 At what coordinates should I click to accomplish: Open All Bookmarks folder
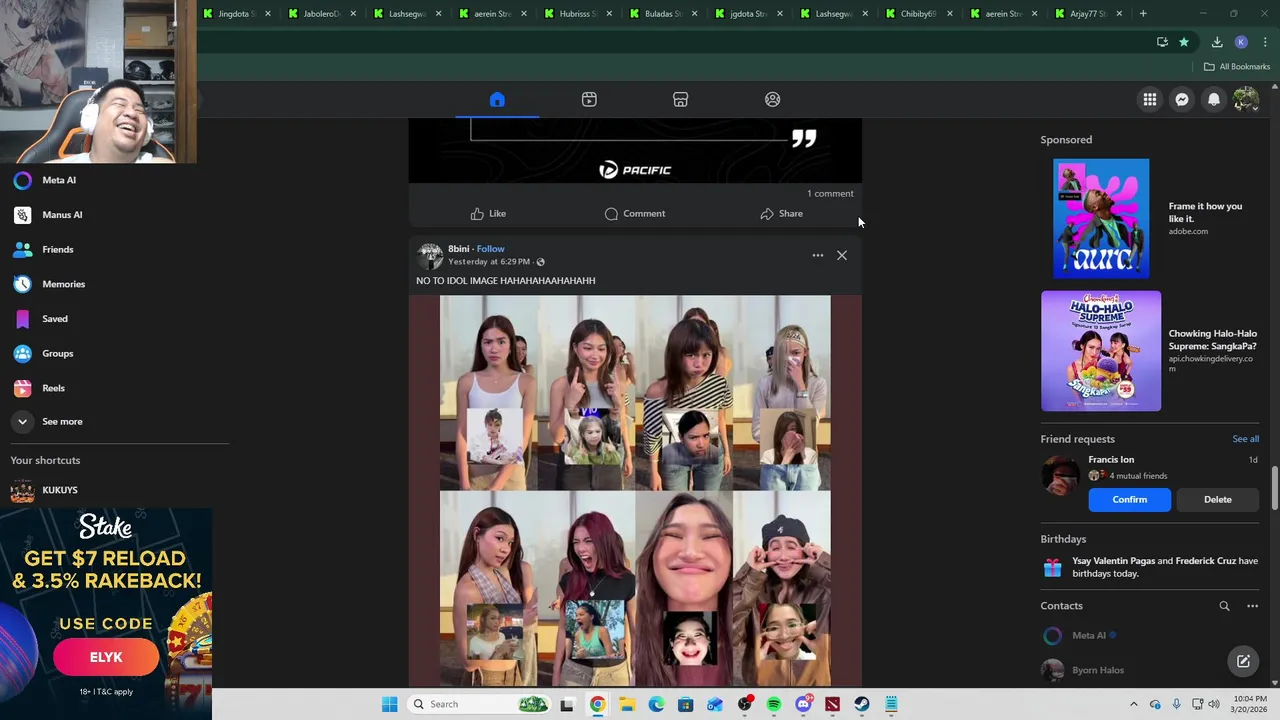pyautogui.click(x=1236, y=67)
